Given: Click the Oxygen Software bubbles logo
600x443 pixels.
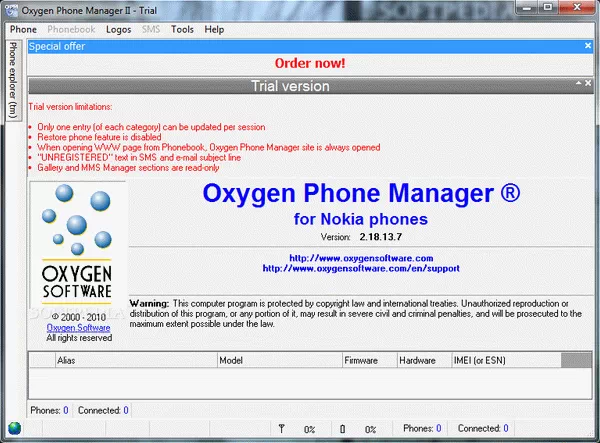Looking at the screenshot, I should (x=78, y=243).
